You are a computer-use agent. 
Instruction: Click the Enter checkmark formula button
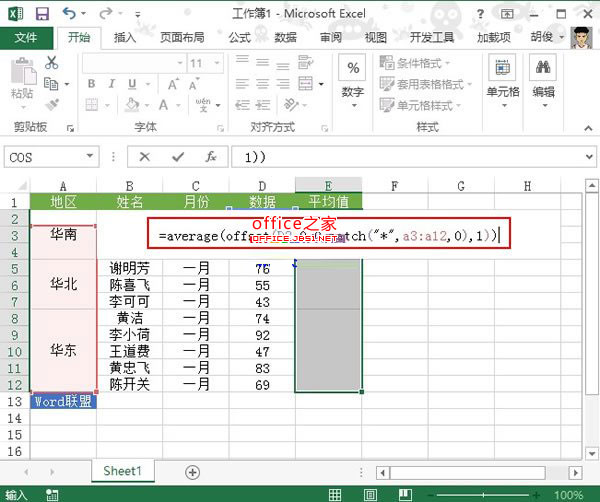point(178,156)
